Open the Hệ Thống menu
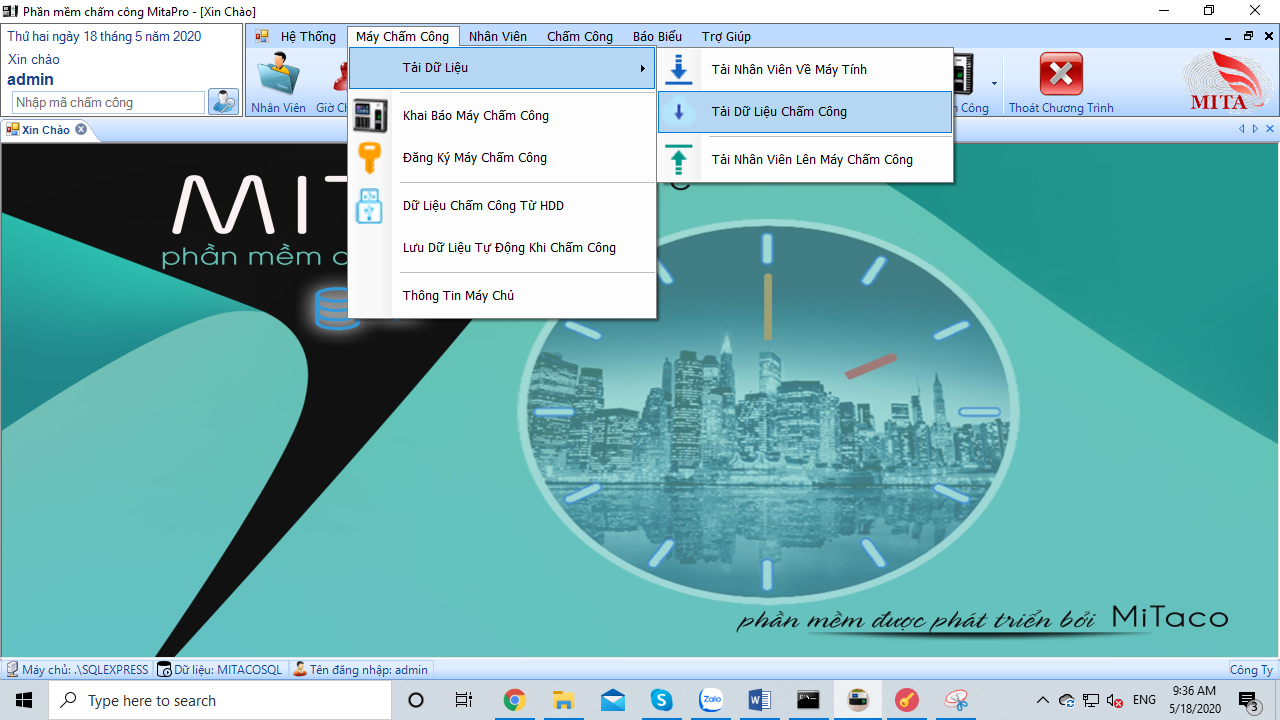Image resolution: width=1280 pixels, height=720 pixels. tap(308, 36)
